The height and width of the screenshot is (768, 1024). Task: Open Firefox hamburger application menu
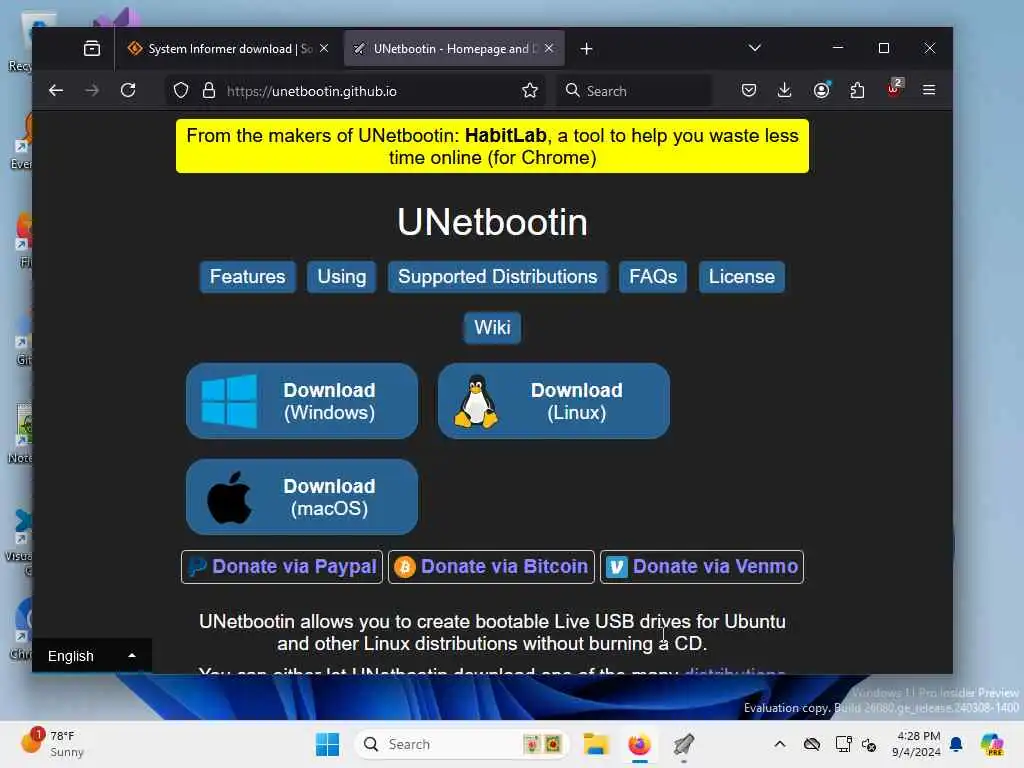point(929,90)
